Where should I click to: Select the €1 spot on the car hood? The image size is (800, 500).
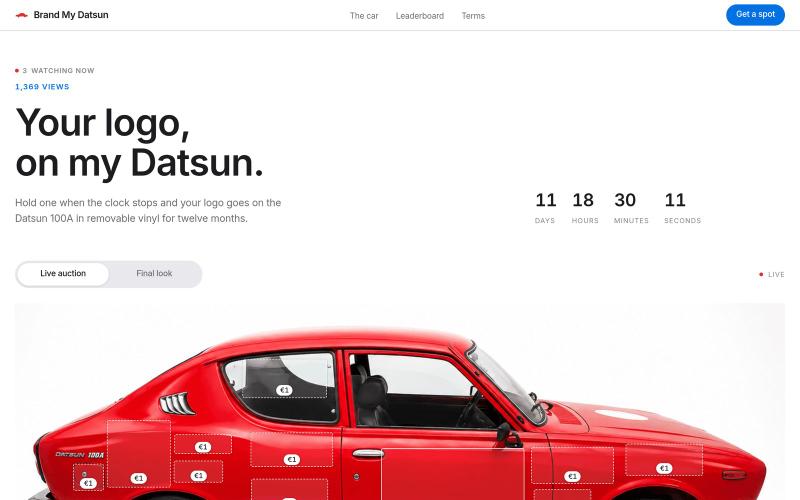click(664, 460)
